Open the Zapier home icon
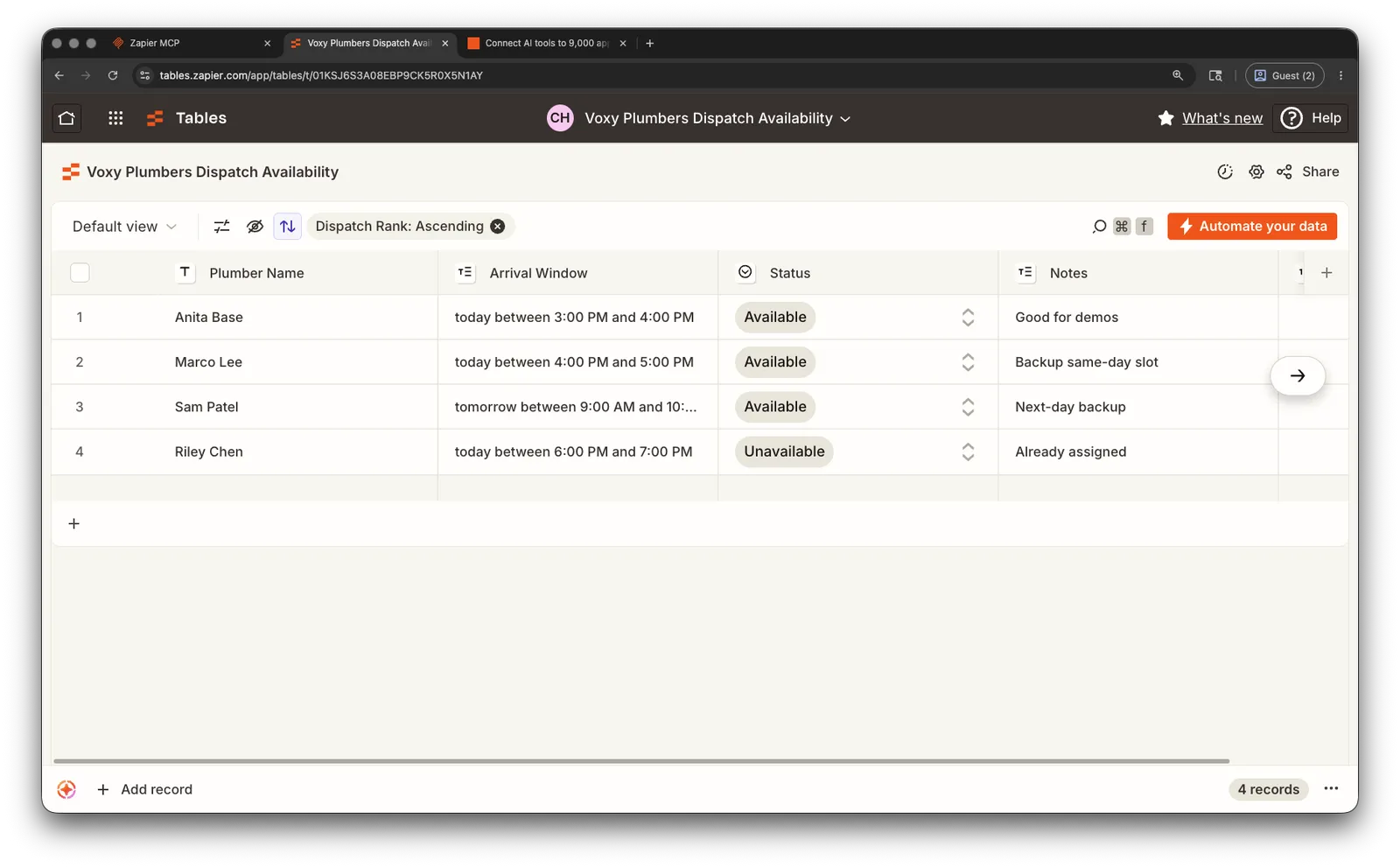Screen dimensions: 1400x868 click(66, 118)
